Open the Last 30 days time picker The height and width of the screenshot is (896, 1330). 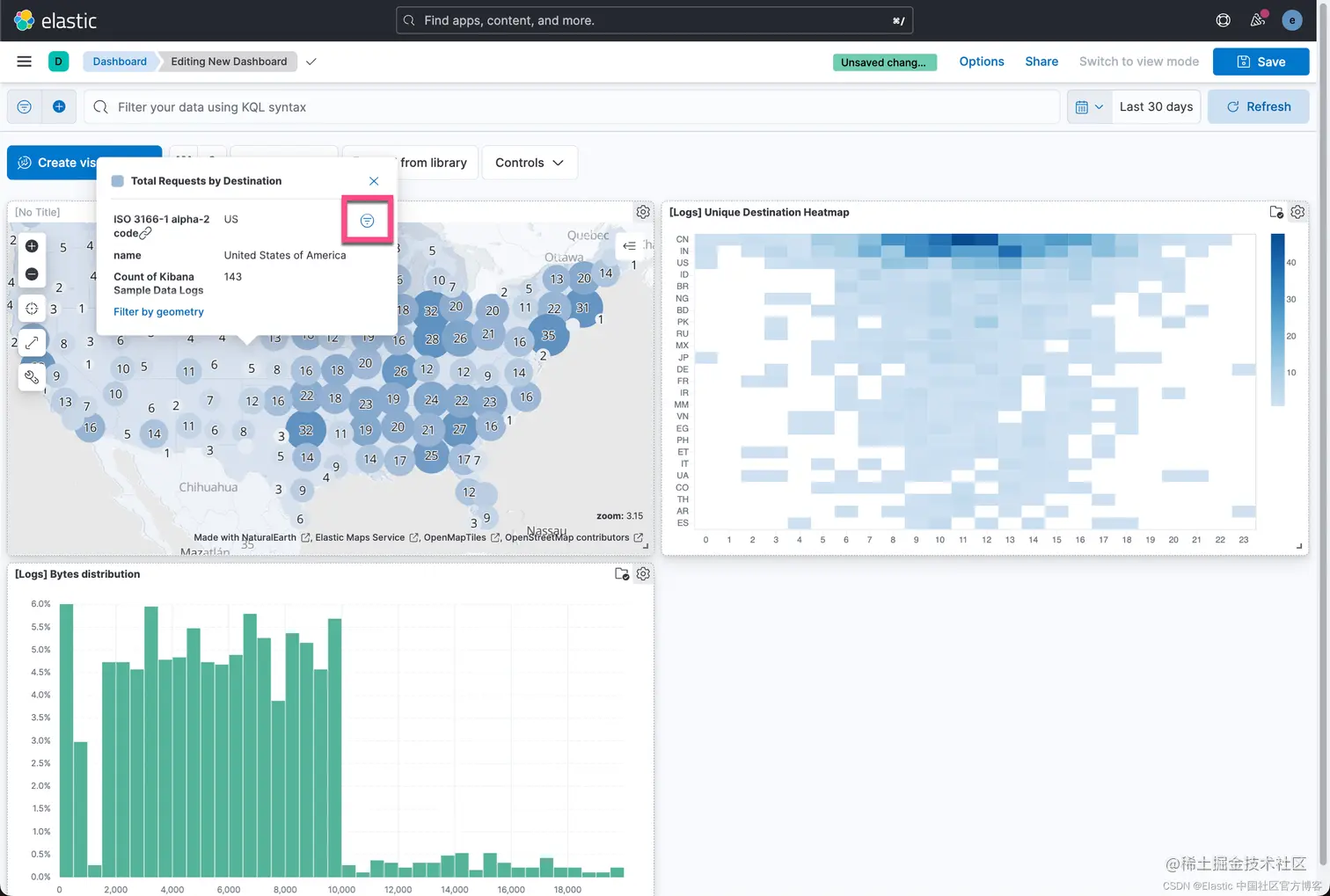pyautogui.click(x=1156, y=106)
